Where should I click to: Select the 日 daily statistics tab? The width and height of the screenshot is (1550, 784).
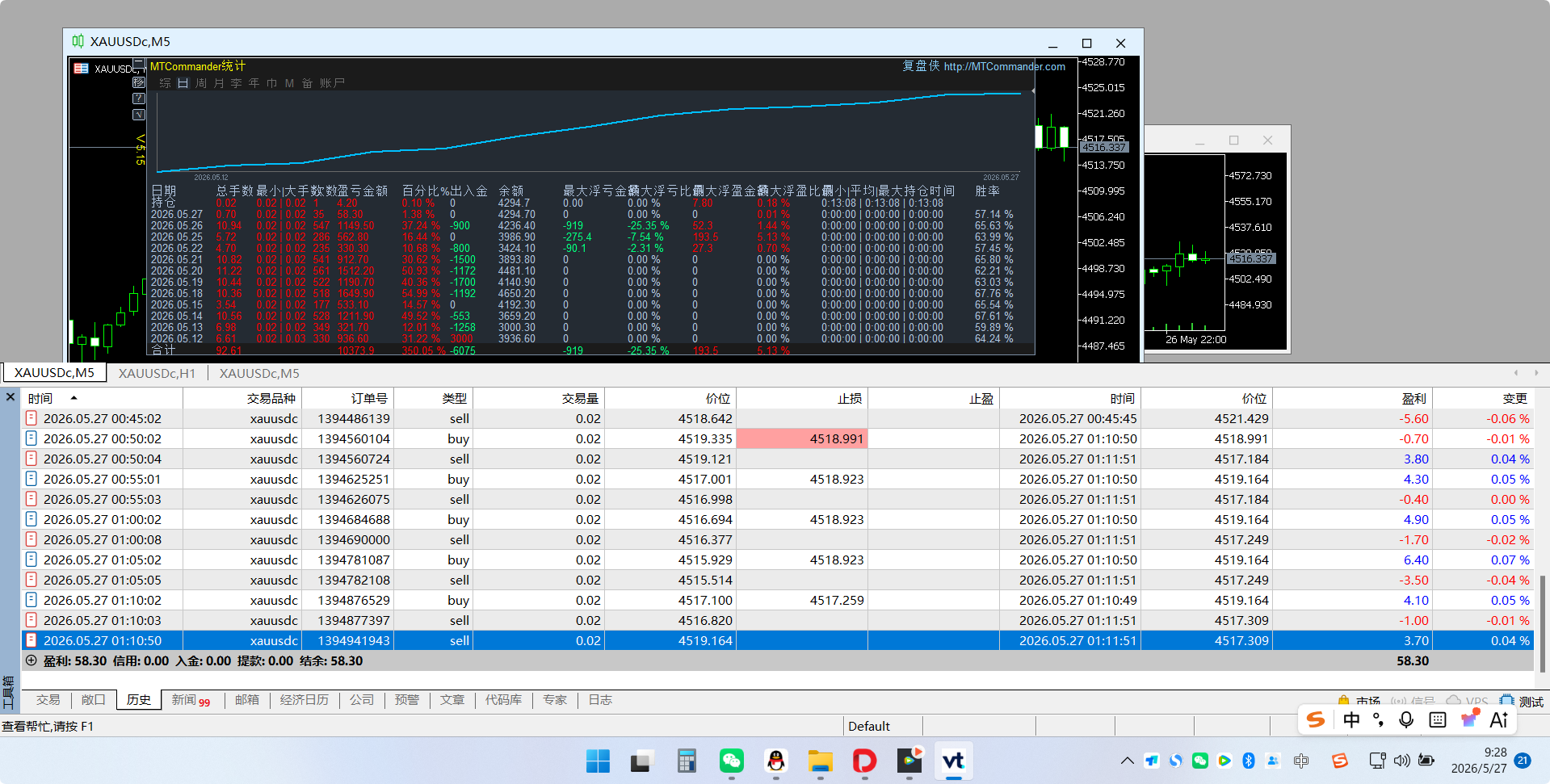[x=183, y=83]
